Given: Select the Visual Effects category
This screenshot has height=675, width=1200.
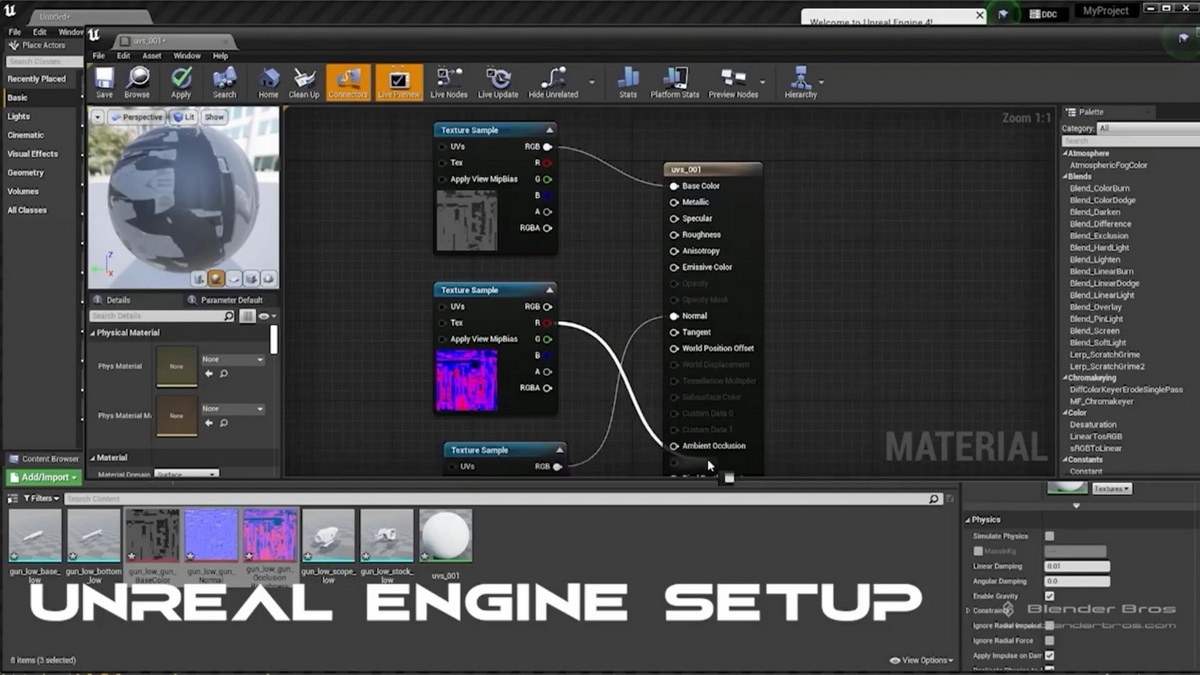Looking at the screenshot, I should coord(33,154).
